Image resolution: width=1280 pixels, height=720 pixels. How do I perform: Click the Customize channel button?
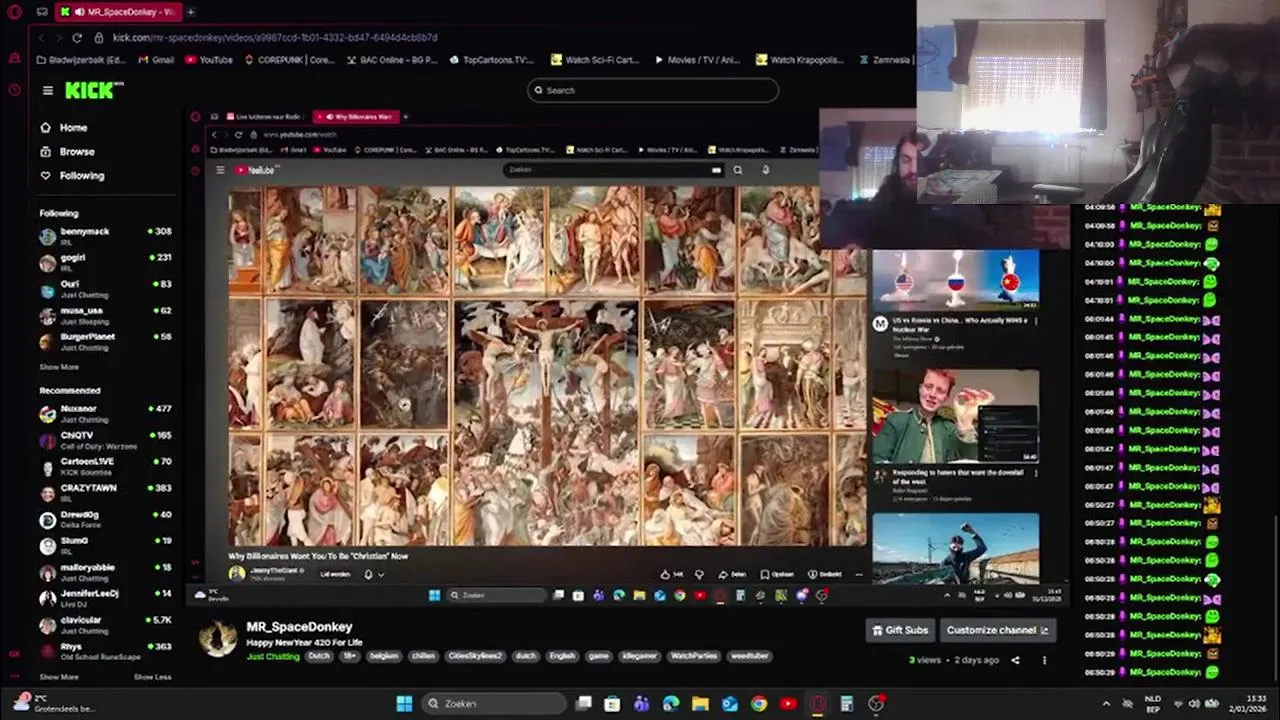pyautogui.click(x=997, y=630)
